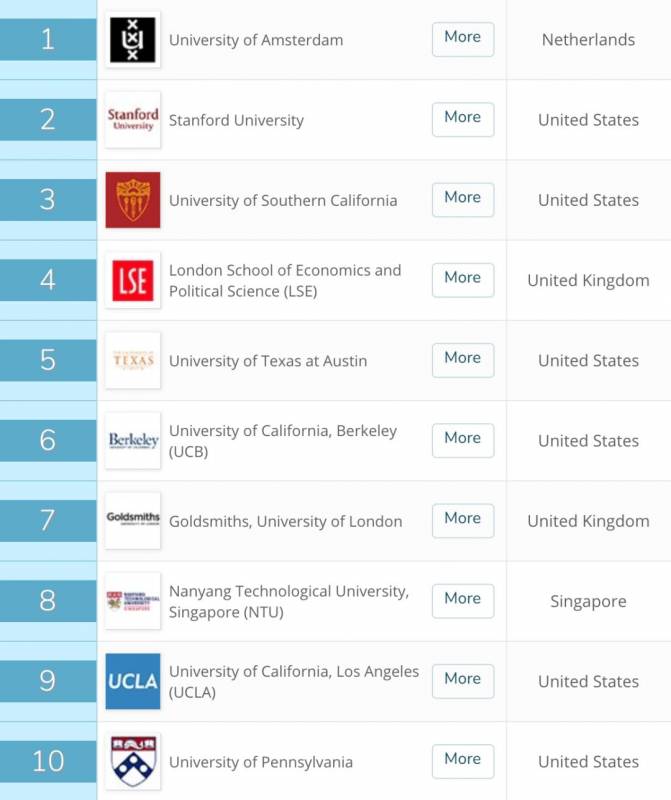Click the blue UCLA logo
This screenshot has height=800, width=671.
[132, 681]
